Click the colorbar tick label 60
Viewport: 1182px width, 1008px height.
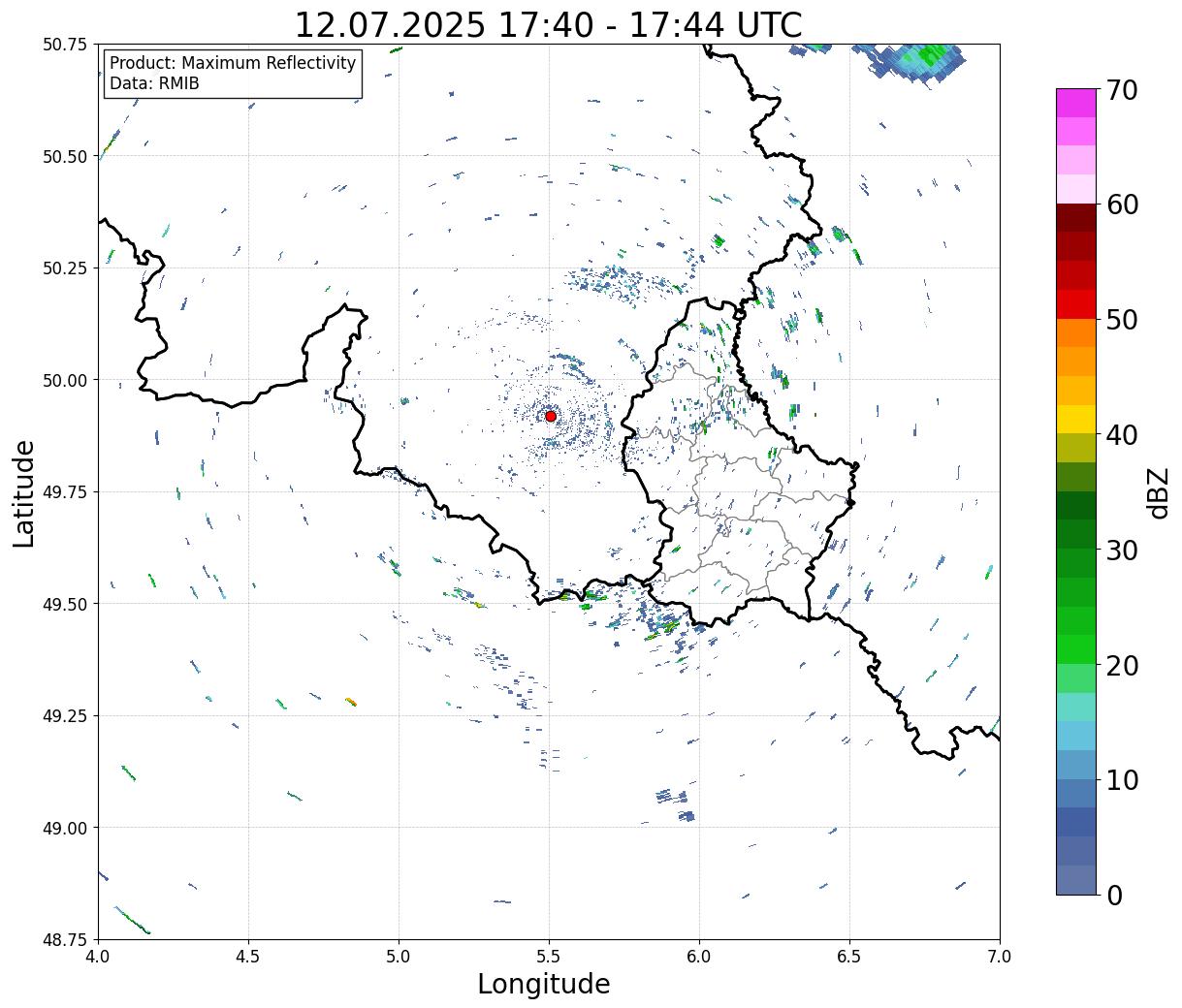pos(1122,205)
